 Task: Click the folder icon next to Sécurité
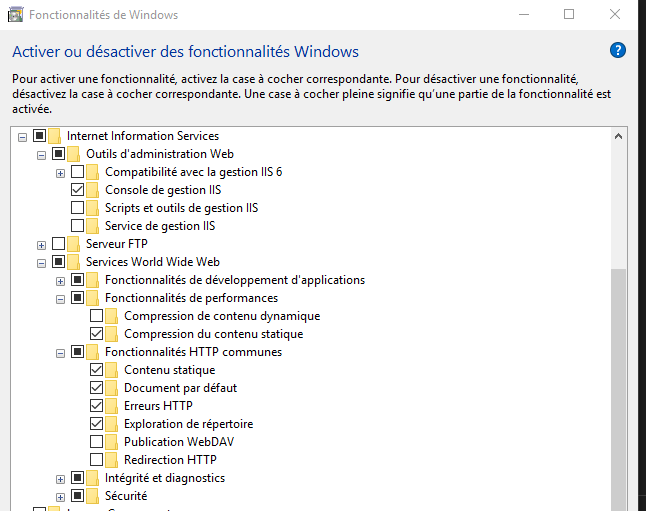click(92, 496)
